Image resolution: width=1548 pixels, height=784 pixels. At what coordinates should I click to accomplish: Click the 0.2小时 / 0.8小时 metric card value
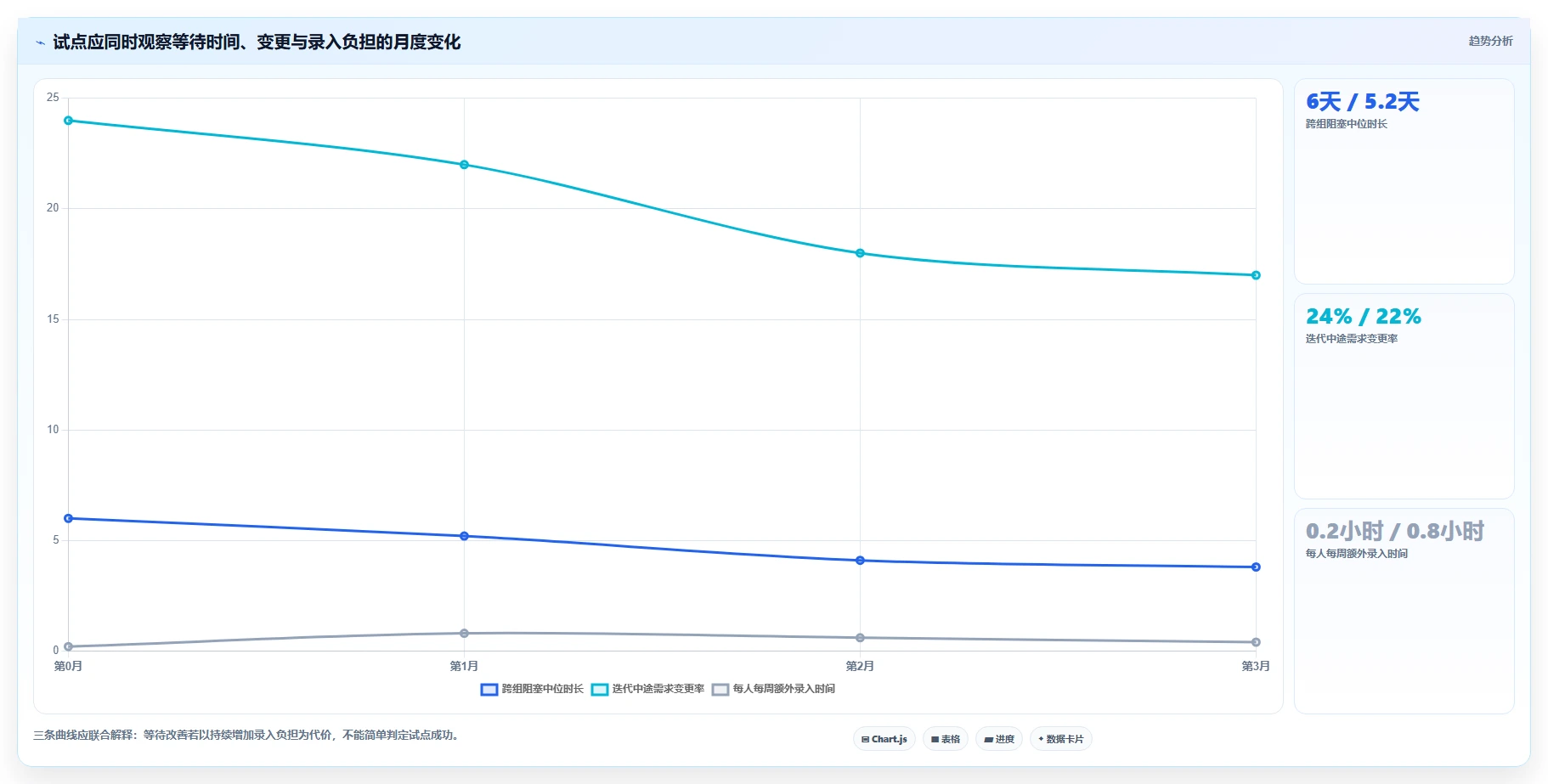click(1395, 532)
